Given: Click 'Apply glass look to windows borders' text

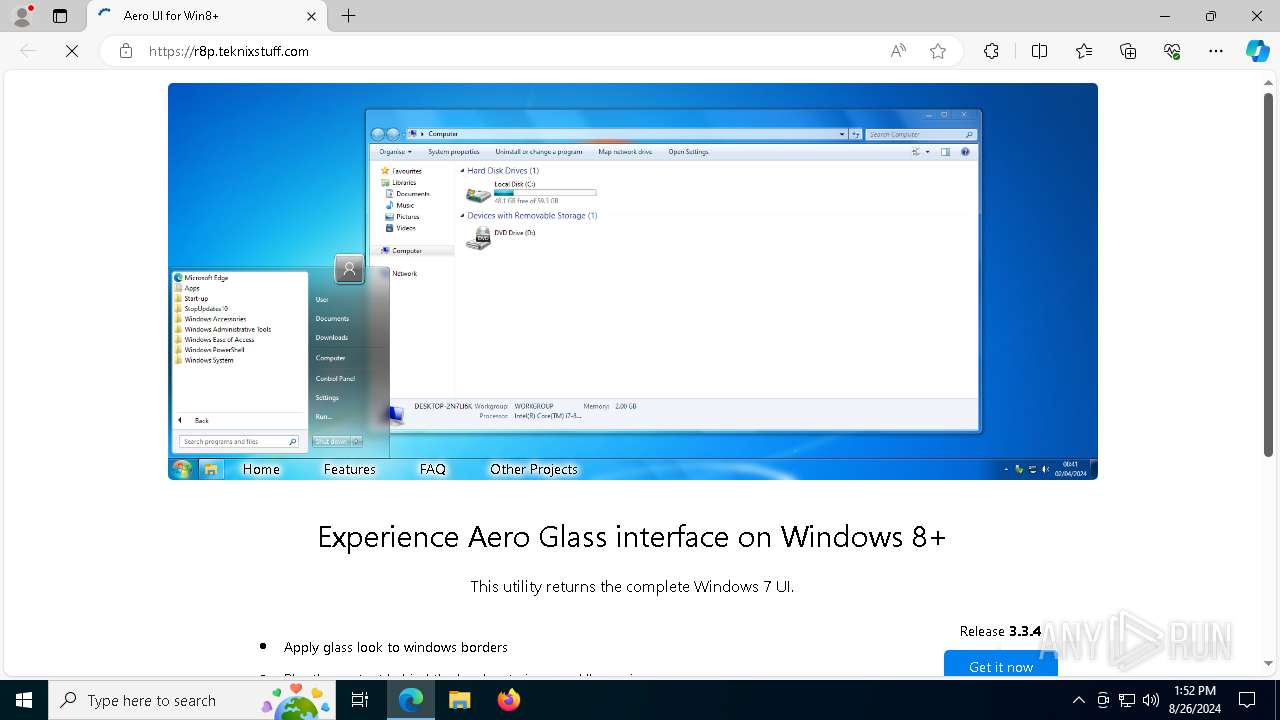Looking at the screenshot, I should point(396,647).
